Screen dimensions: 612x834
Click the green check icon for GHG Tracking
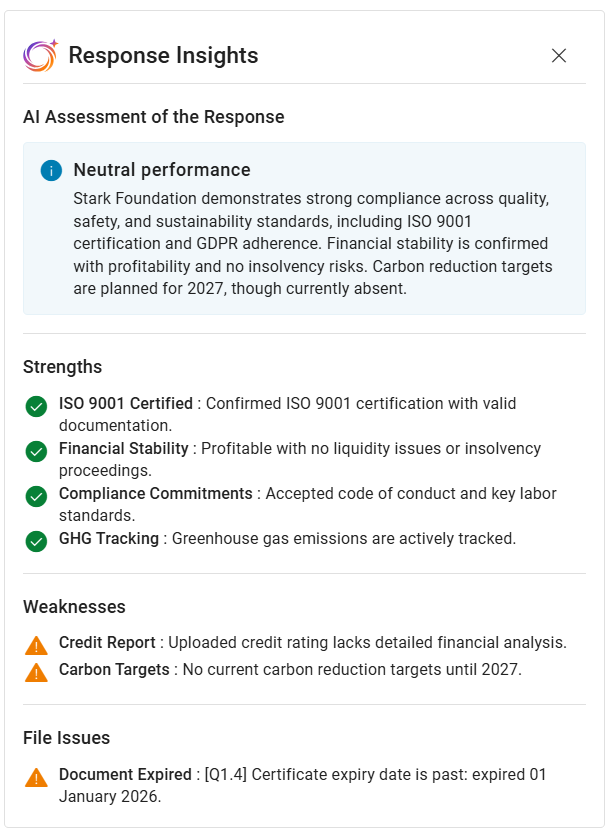37,541
